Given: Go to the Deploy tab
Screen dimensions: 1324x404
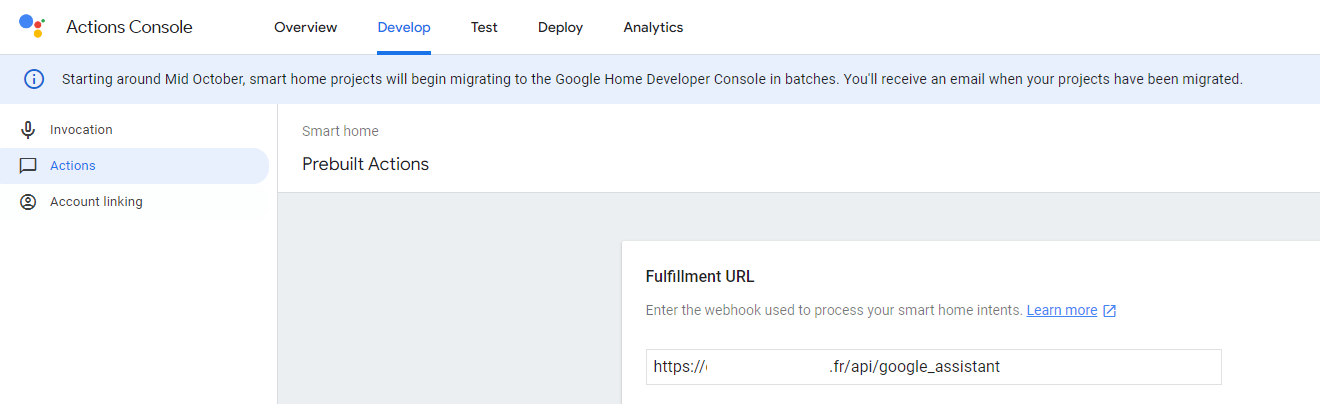Looking at the screenshot, I should (x=560, y=28).
